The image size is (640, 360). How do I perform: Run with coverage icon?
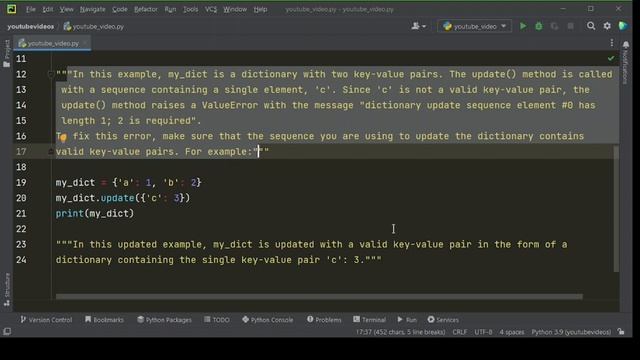(554, 26)
